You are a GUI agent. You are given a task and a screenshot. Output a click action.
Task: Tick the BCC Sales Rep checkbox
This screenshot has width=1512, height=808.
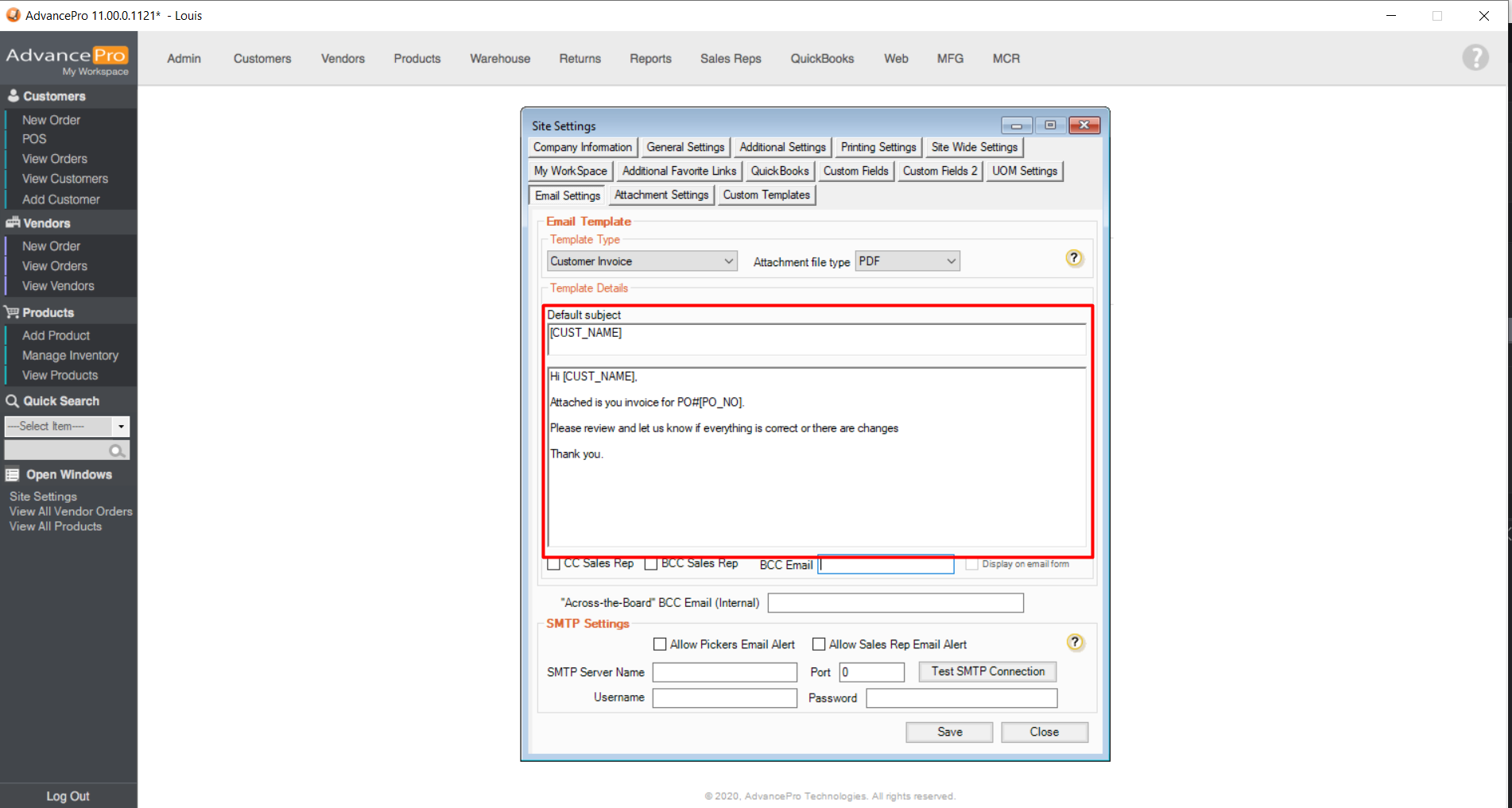(651, 564)
